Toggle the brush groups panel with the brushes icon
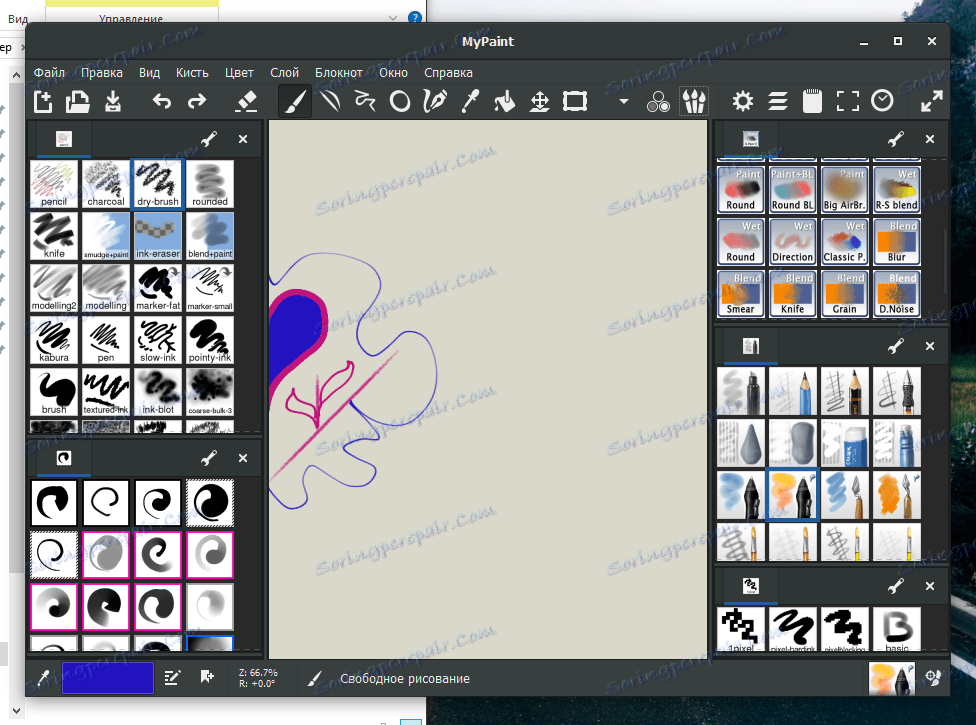 click(x=693, y=100)
